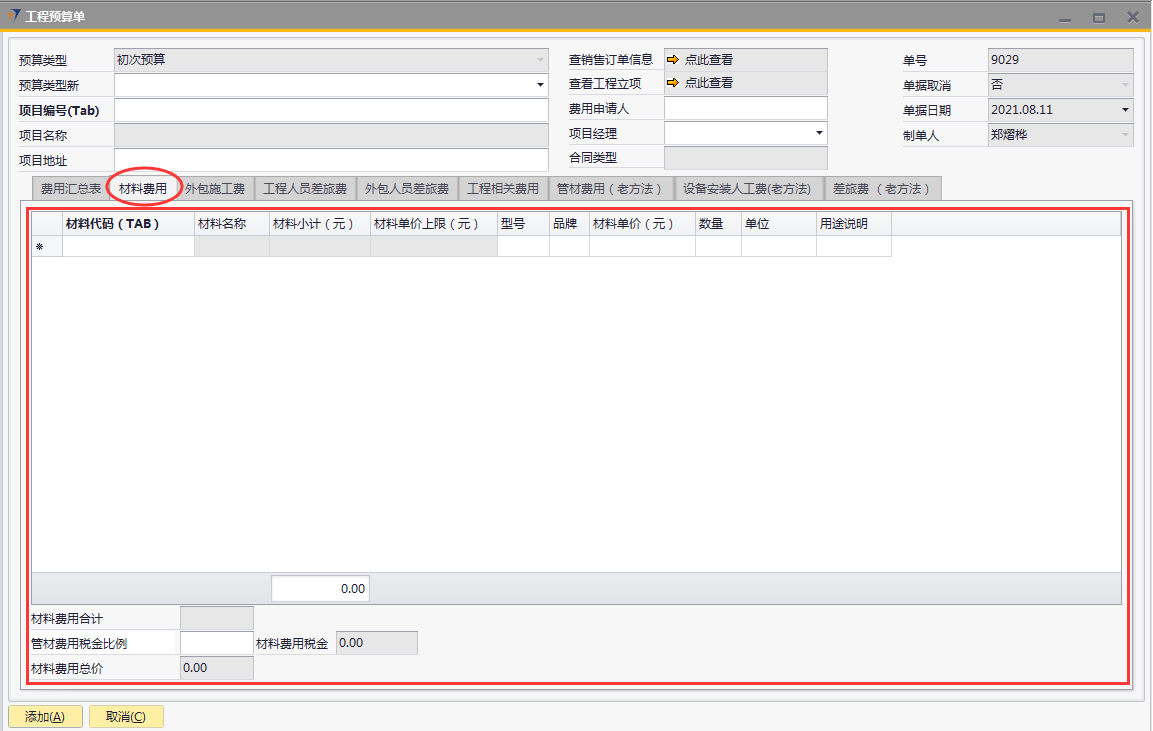Image resolution: width=1153 pixels, height=731 pixels.
Task: Expand the 预算类型新 dropdown
Action: (540, 85)
